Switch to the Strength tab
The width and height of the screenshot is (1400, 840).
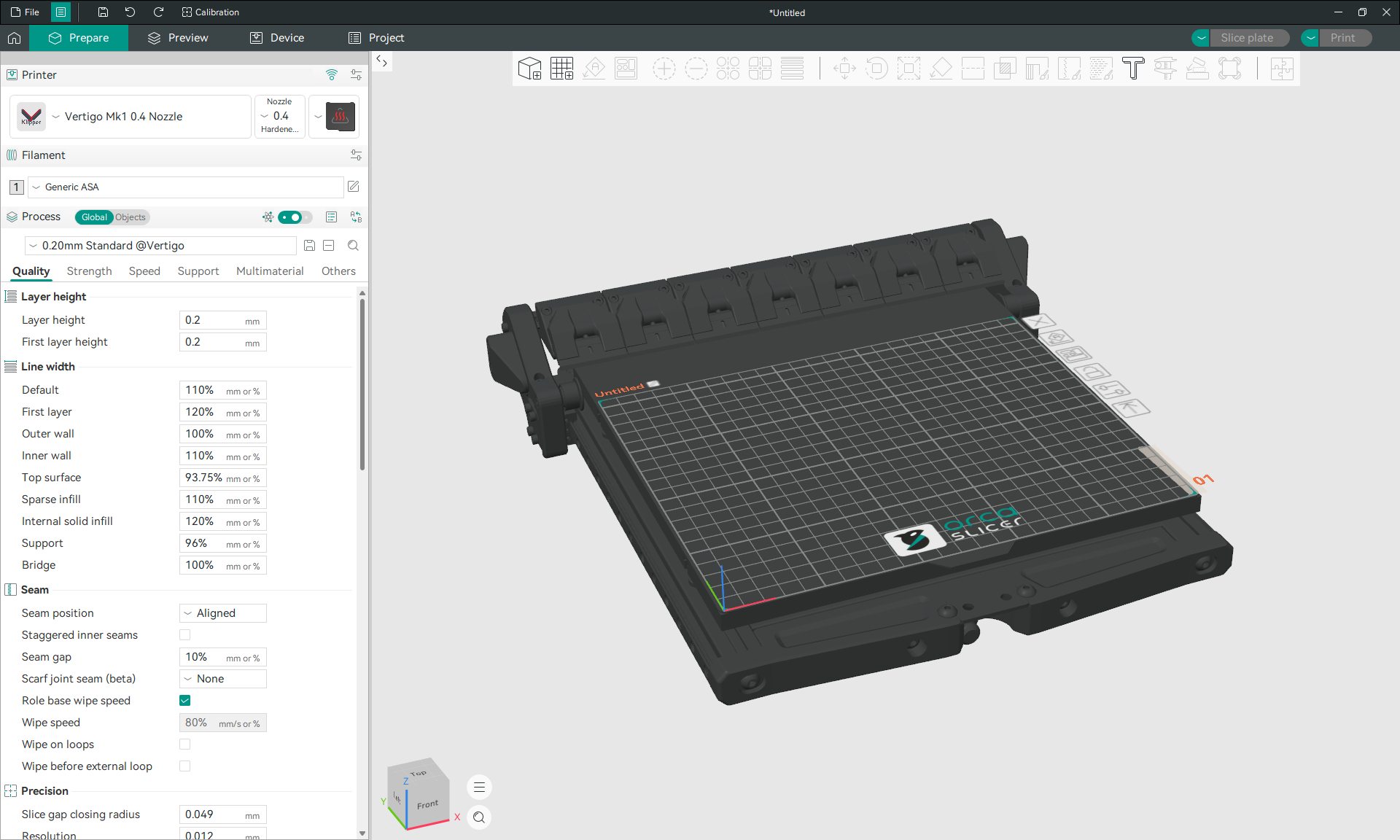click(x=90, y=271)
